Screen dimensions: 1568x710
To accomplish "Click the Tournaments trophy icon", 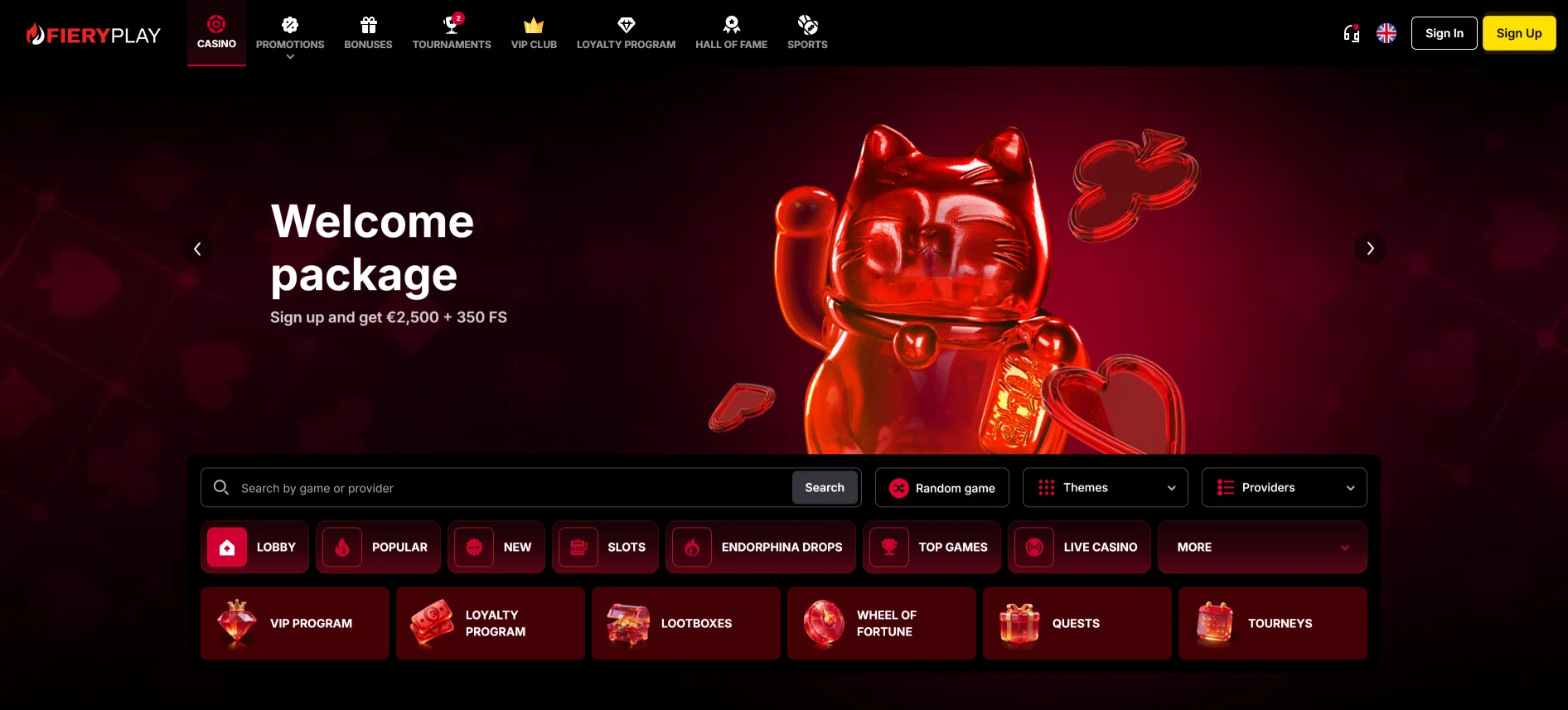I will pos(452,25).
